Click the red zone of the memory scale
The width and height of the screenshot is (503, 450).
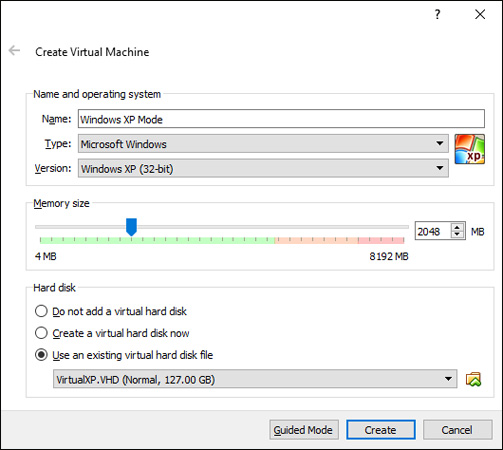tap(381, 240)
